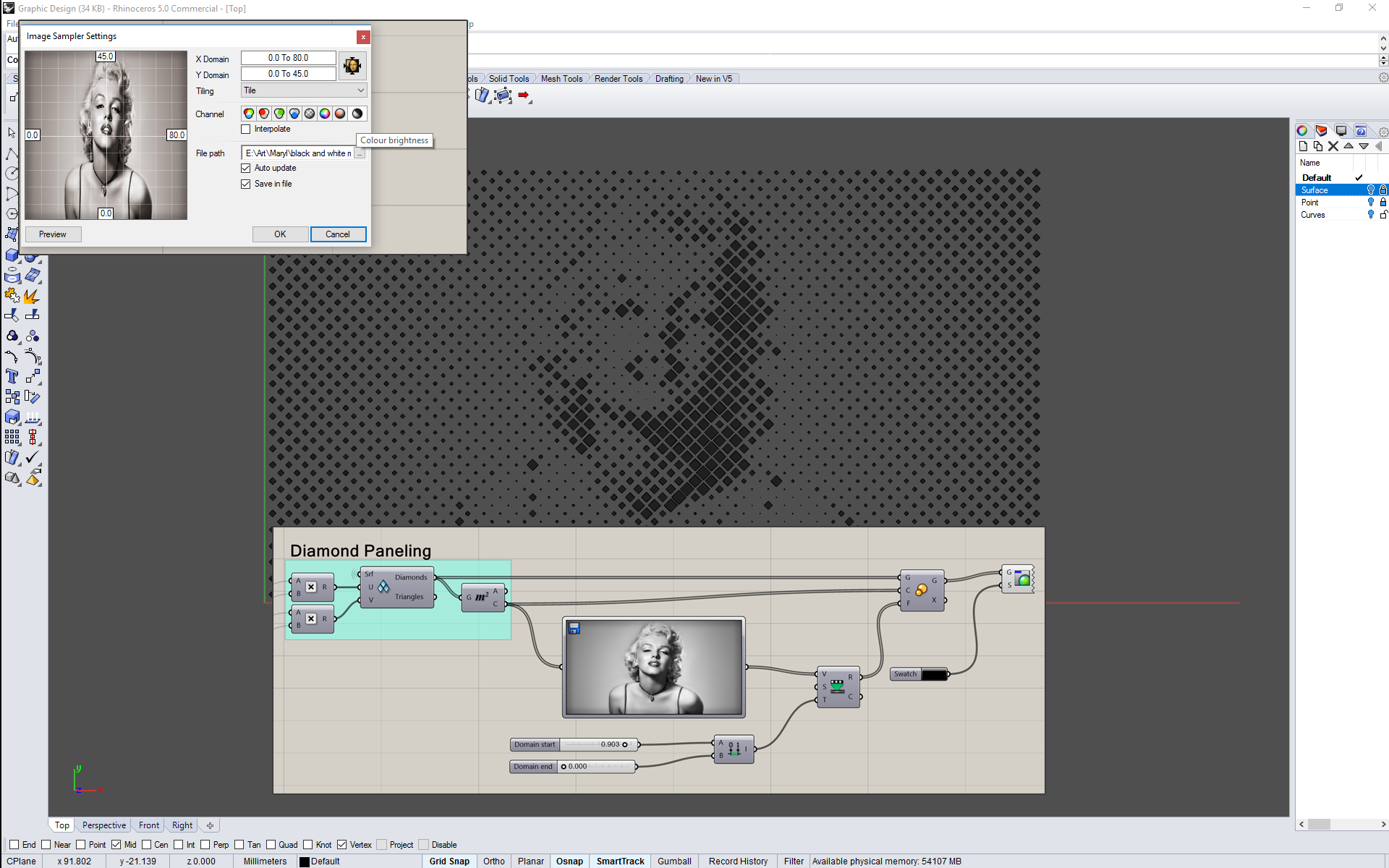Image resolution: width=1389 pixels, height=868 pixels.
Task: Select the box solid tool
Action: [x=12, y=255]
